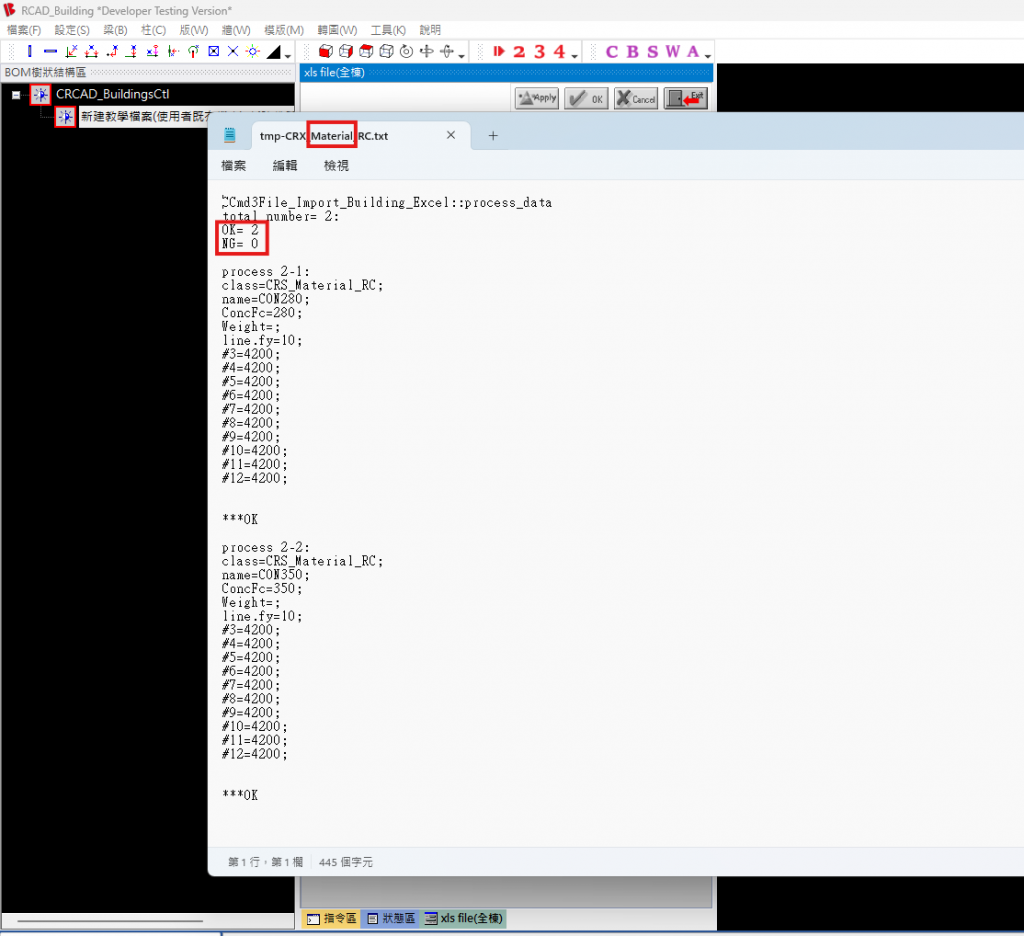Click the yellow sun snap-point icon
The image size is (1024, 936).
tap(253, 51)
